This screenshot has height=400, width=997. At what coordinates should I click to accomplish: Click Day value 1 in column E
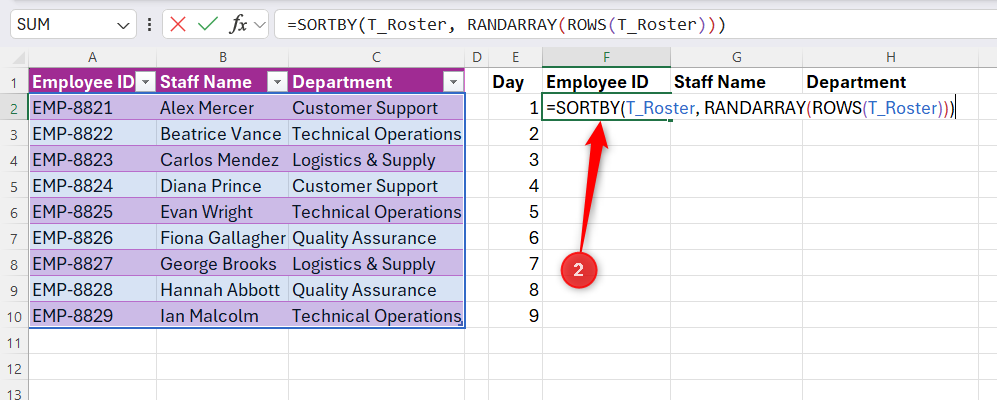click(x=516, y=108)
